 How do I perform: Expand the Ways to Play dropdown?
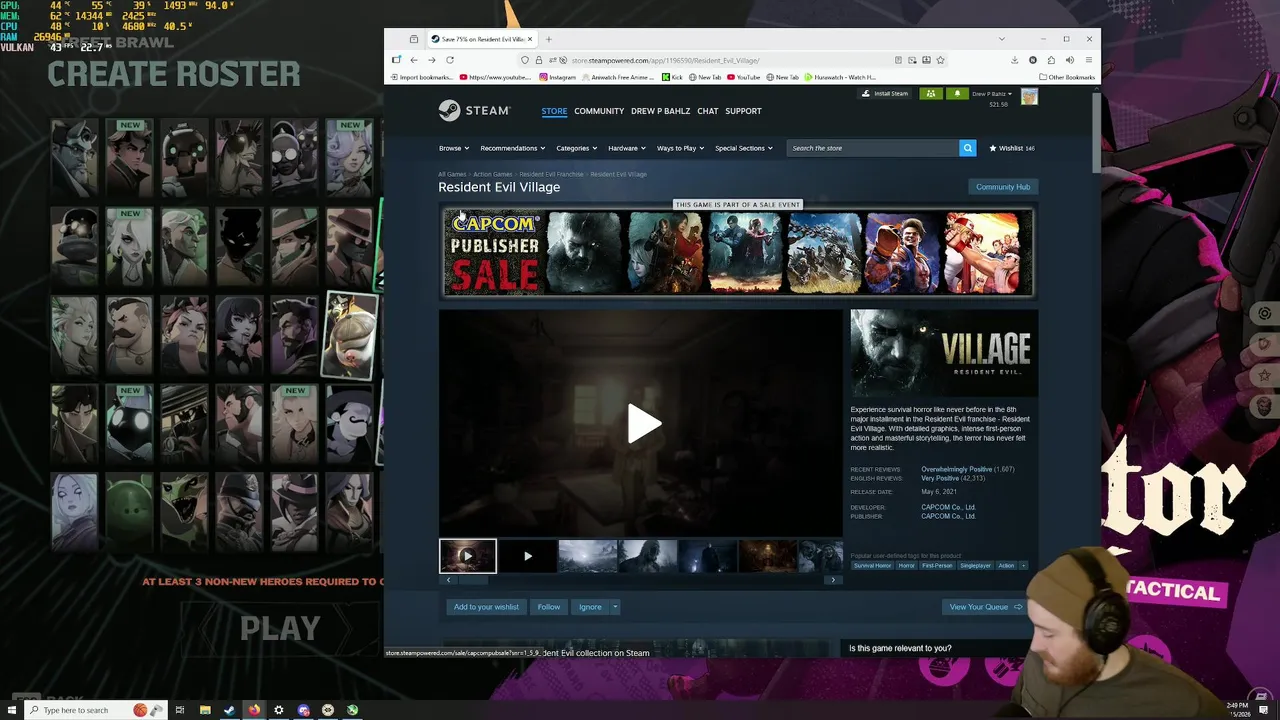[x=680, y=148]
